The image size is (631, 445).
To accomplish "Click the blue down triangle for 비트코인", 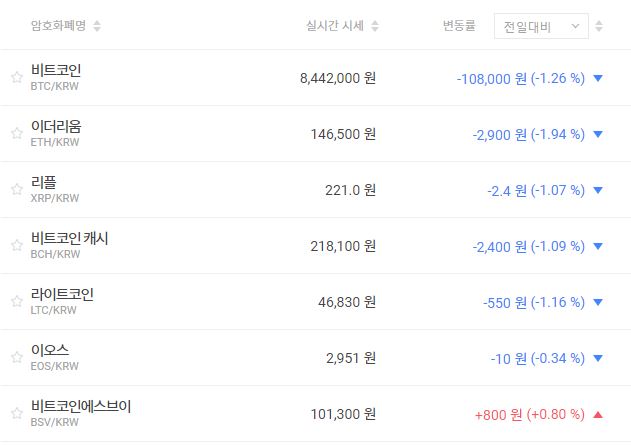I will click(598, 77).
